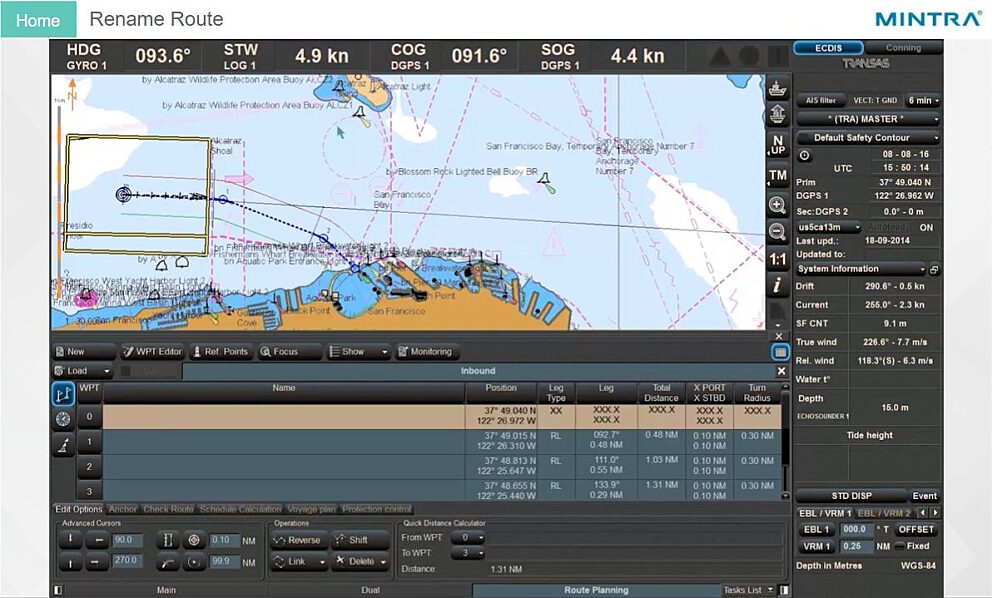Click the Home button
The image size is (992, 598).
pyautogui.click(x=38, y=20)
